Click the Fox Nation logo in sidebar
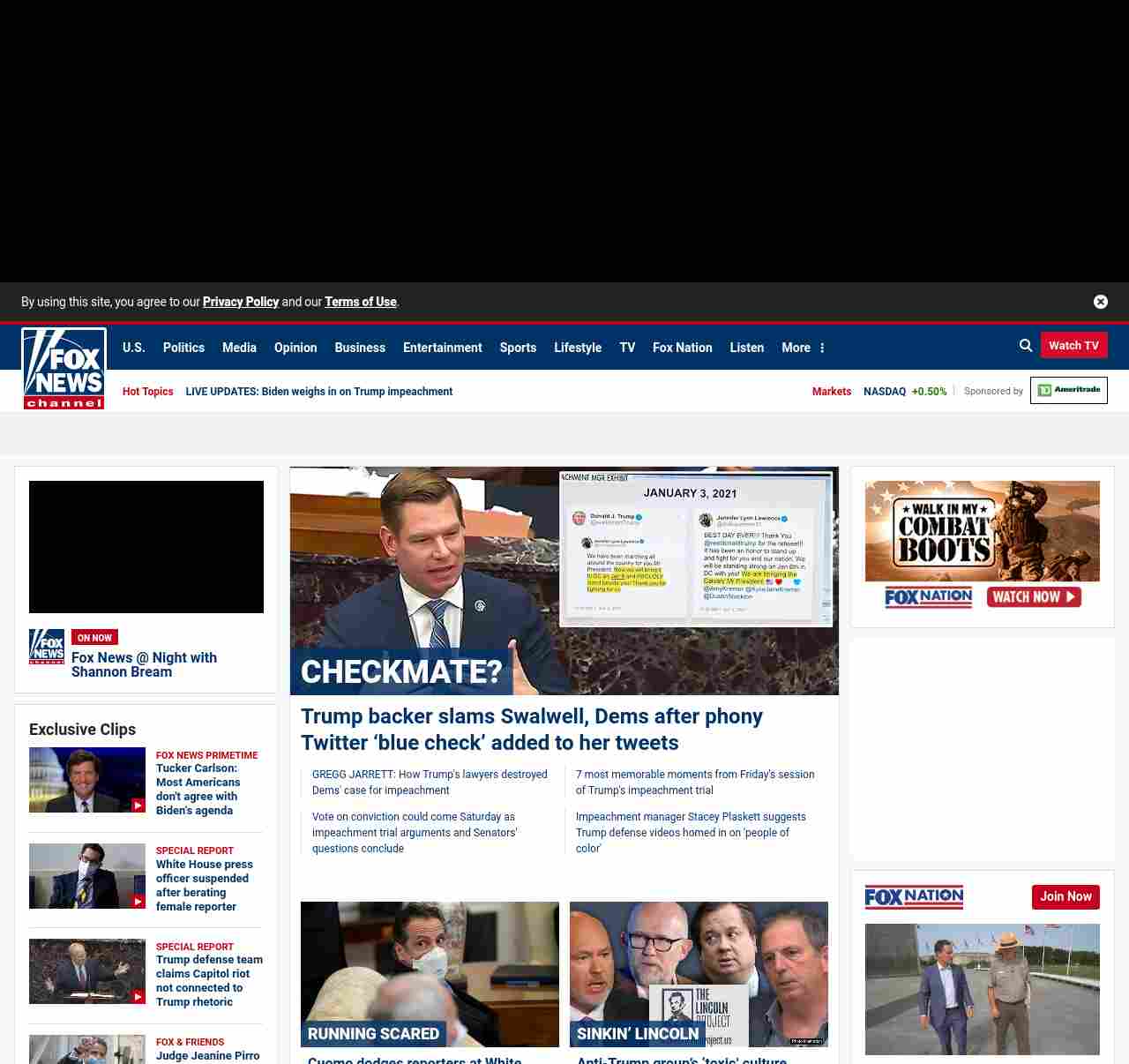1129x1064 pixels. 914,897
